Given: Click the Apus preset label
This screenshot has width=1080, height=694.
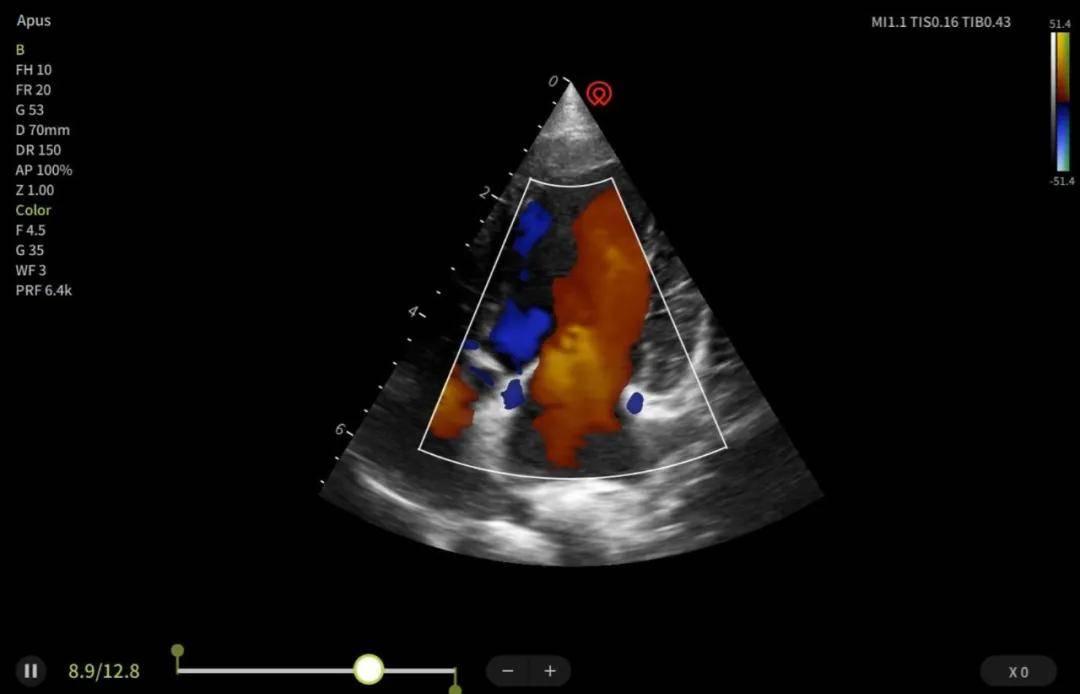Looking at the screenshot, I should [34, 21].
